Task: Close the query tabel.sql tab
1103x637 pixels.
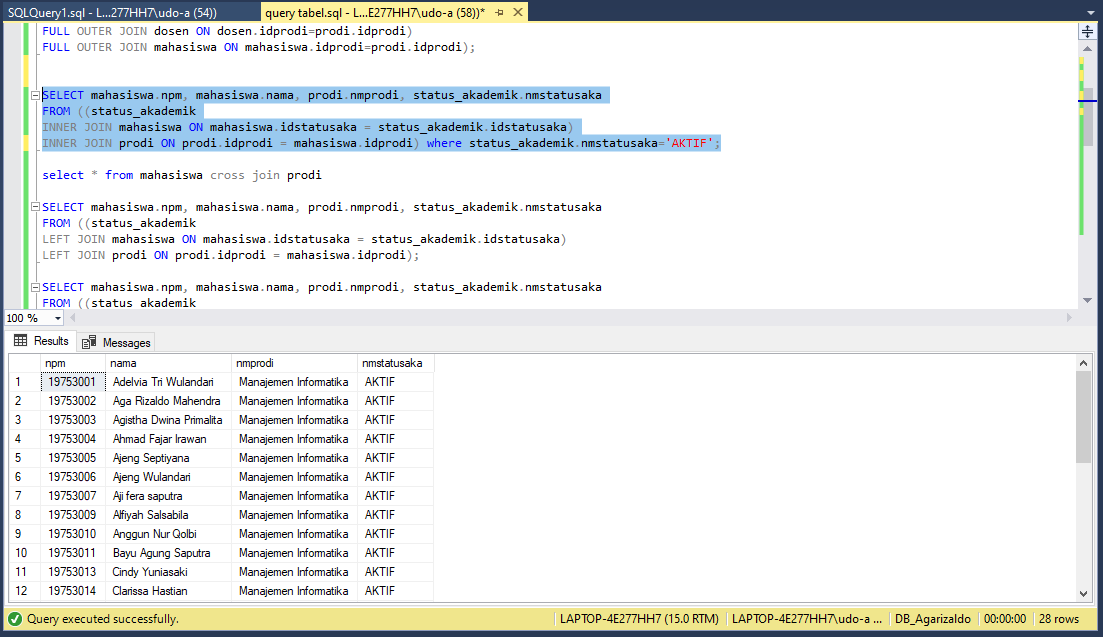Action: click(x=518, y=13)
